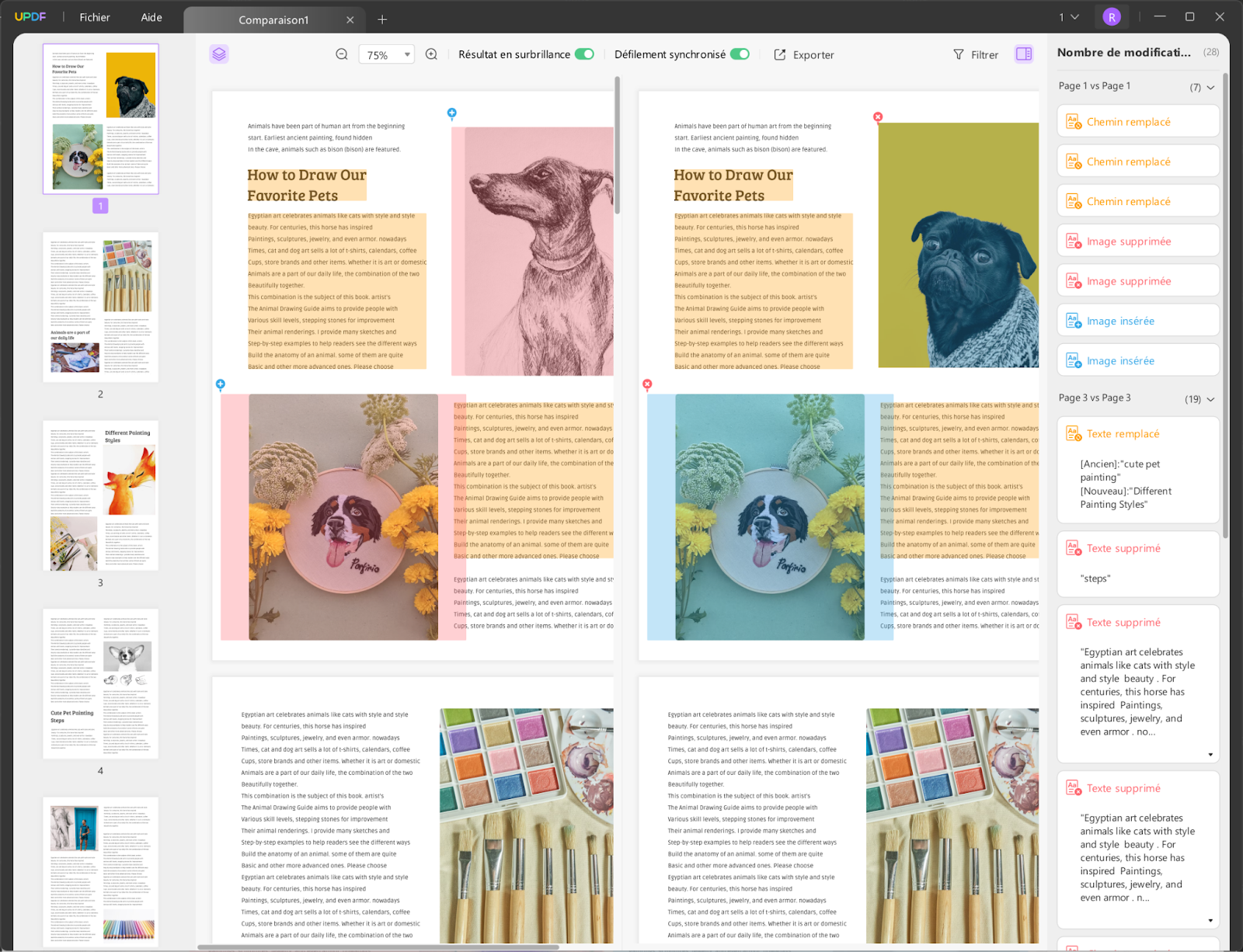This screenshot has height=952, width=1243.
Task: Click the user avatar R icon
Action: coord(1112,17)
